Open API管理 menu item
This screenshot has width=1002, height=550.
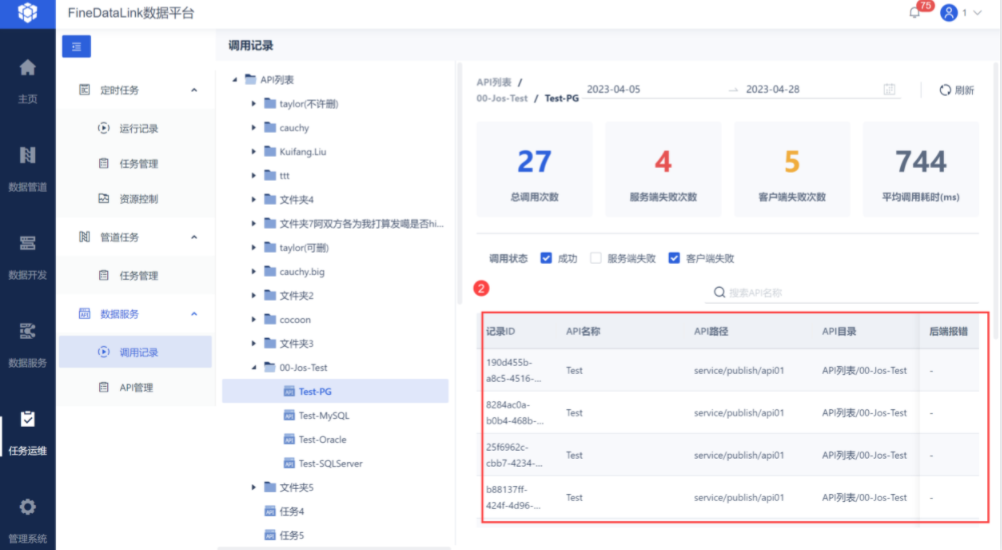(x=135, y=387)
